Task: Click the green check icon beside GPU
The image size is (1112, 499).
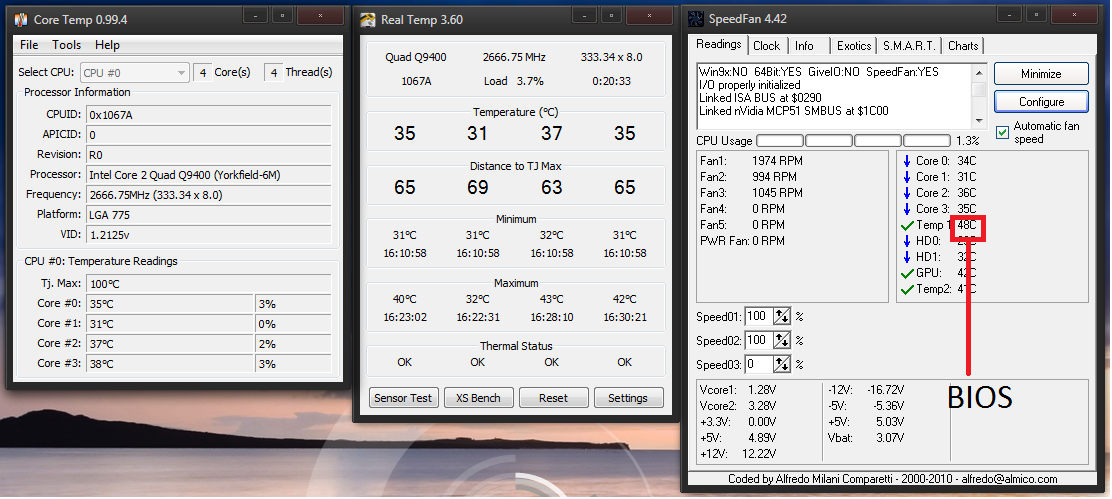Action: tap(907, 274)
